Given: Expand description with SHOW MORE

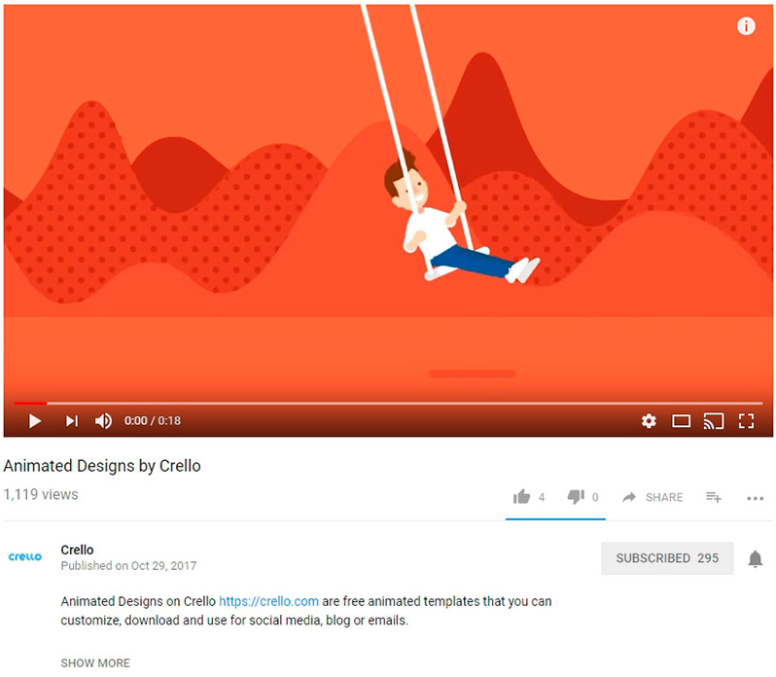Looking at the screenshot, I should click(x=96, y=663).
